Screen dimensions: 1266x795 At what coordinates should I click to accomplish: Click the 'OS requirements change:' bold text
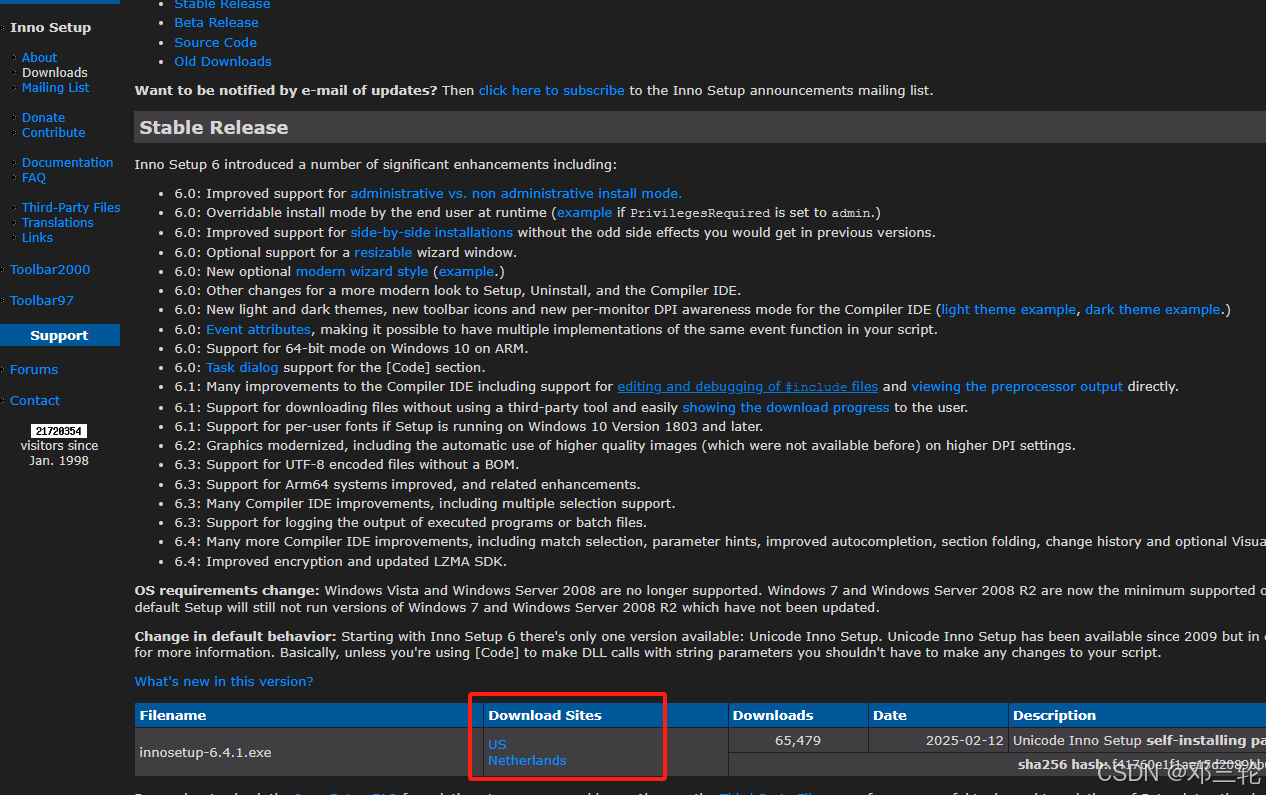coord(227,590)
